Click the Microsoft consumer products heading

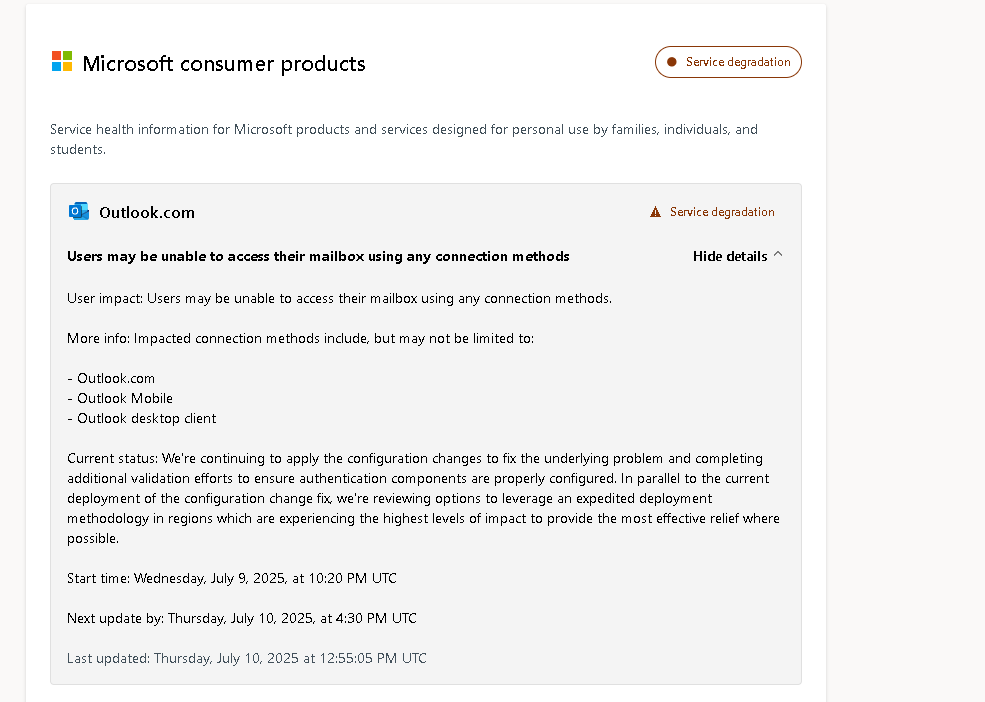click(222, 63)
